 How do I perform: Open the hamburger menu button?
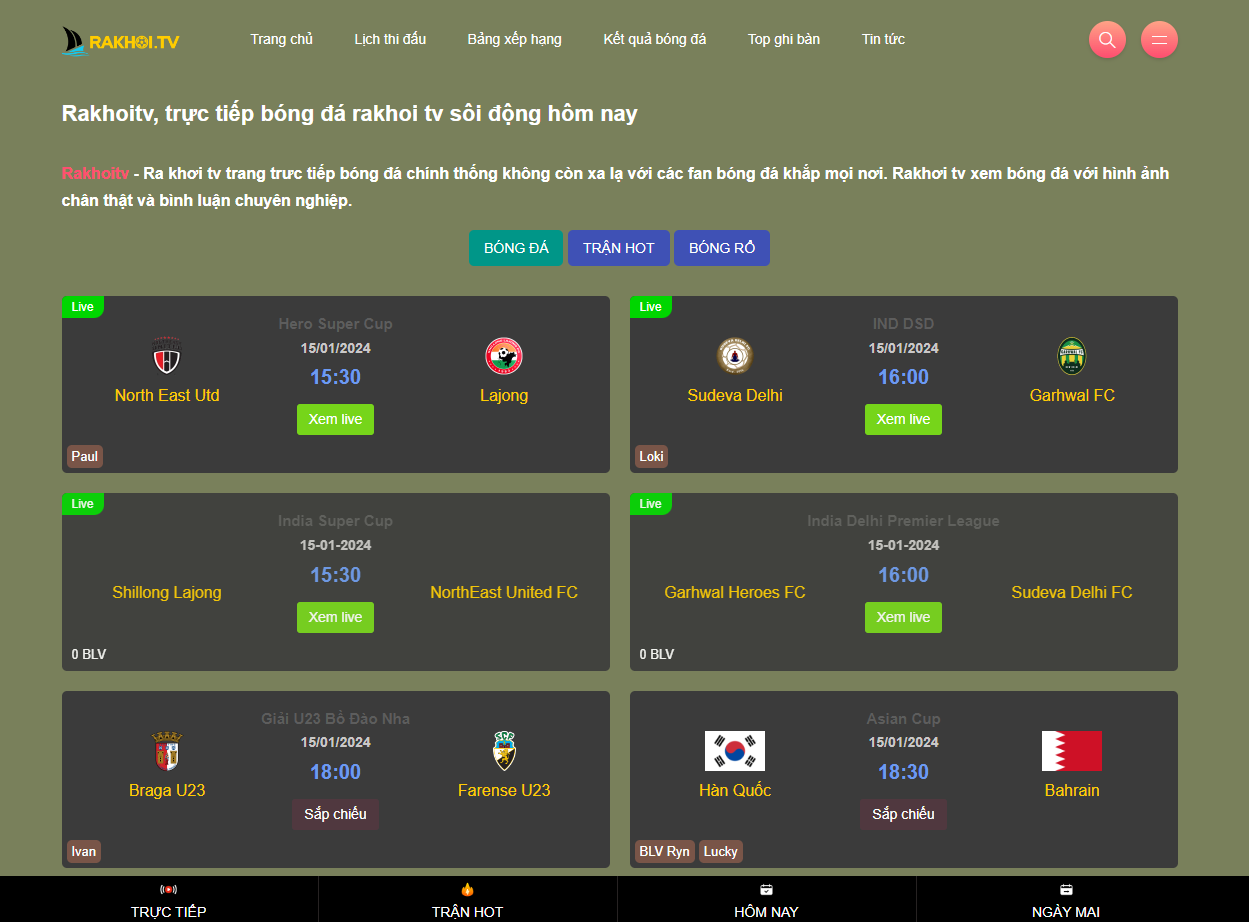1160,40
